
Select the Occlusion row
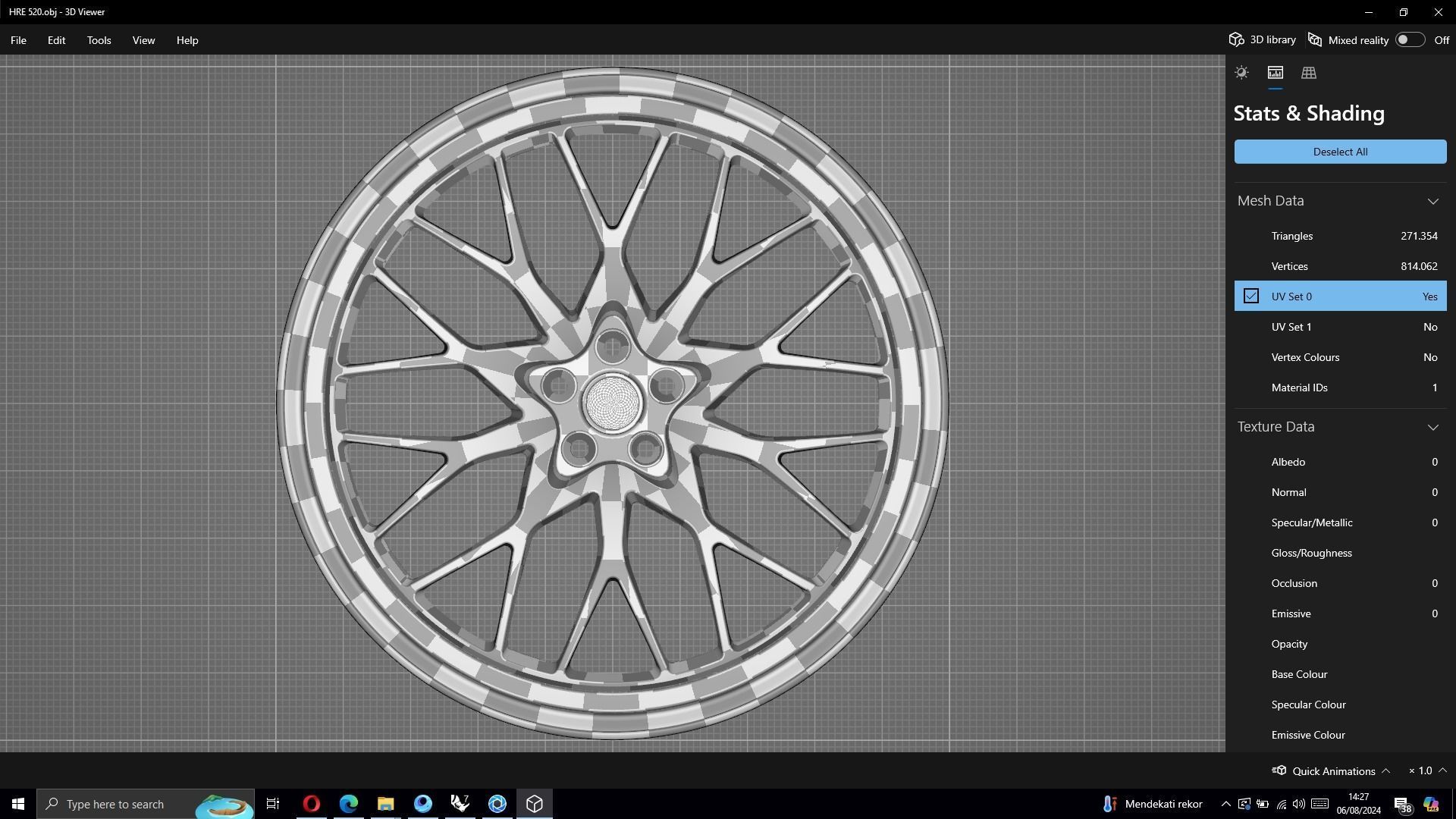(x=1340, y=583)
